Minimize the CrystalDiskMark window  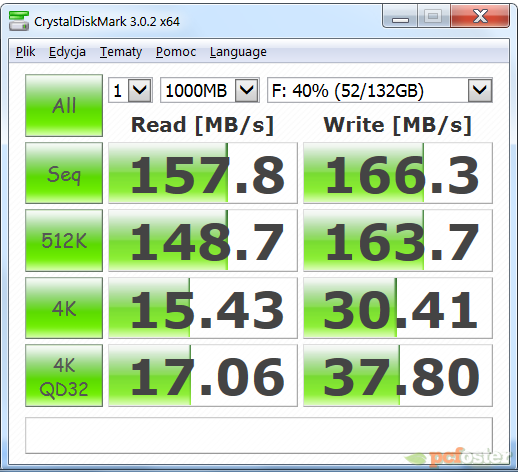[400, 16]
